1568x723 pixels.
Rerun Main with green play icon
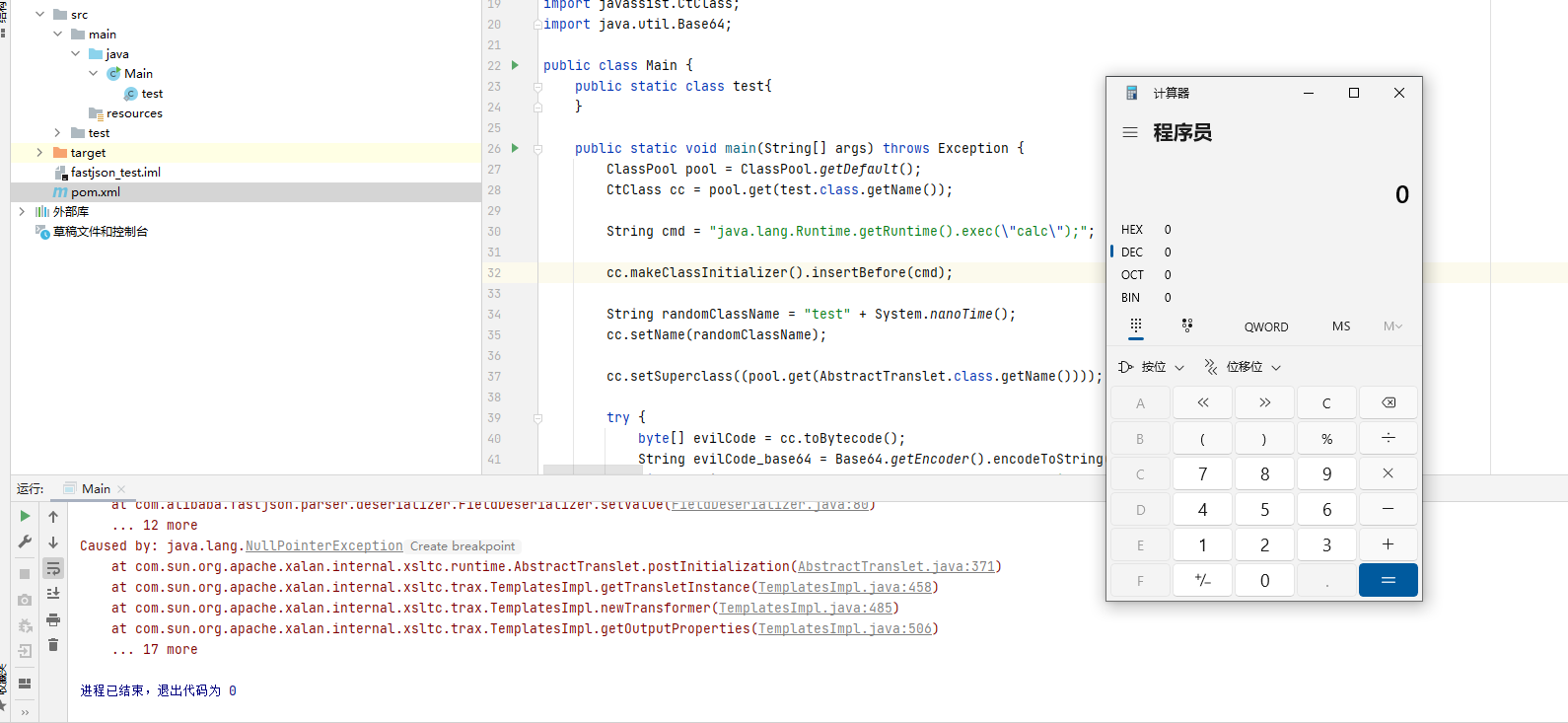point(25,516)
